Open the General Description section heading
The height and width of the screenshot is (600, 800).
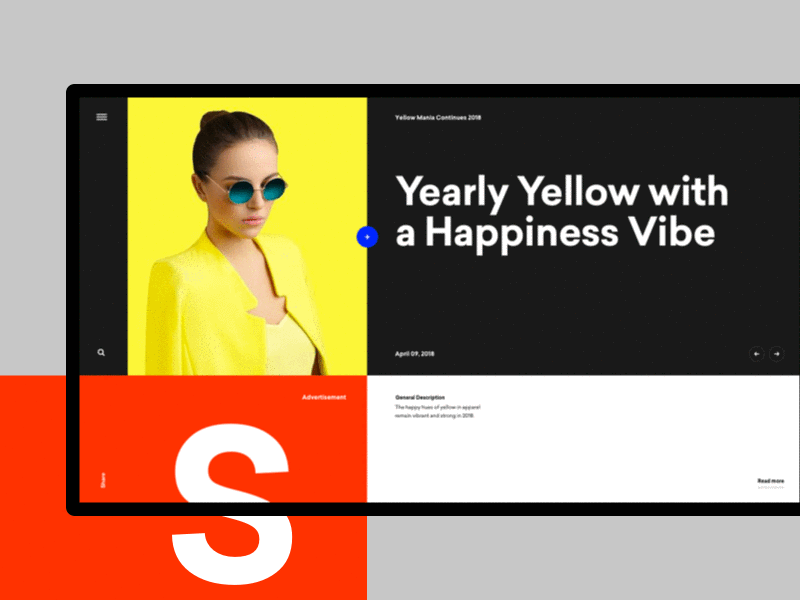423,397
